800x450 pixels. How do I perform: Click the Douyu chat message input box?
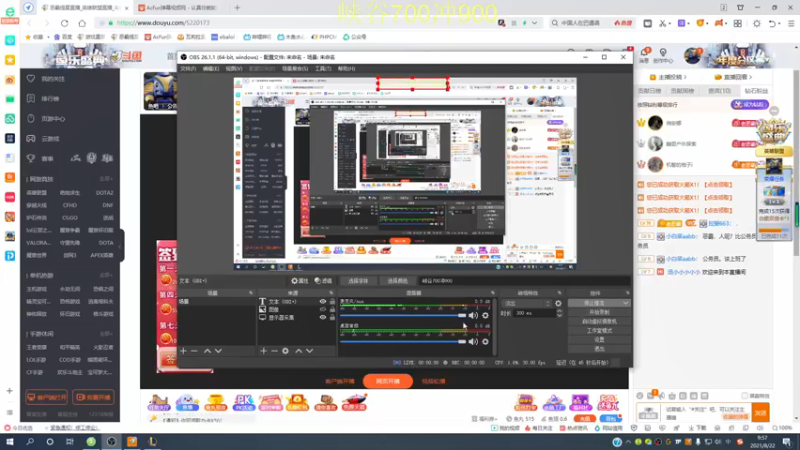706,412
